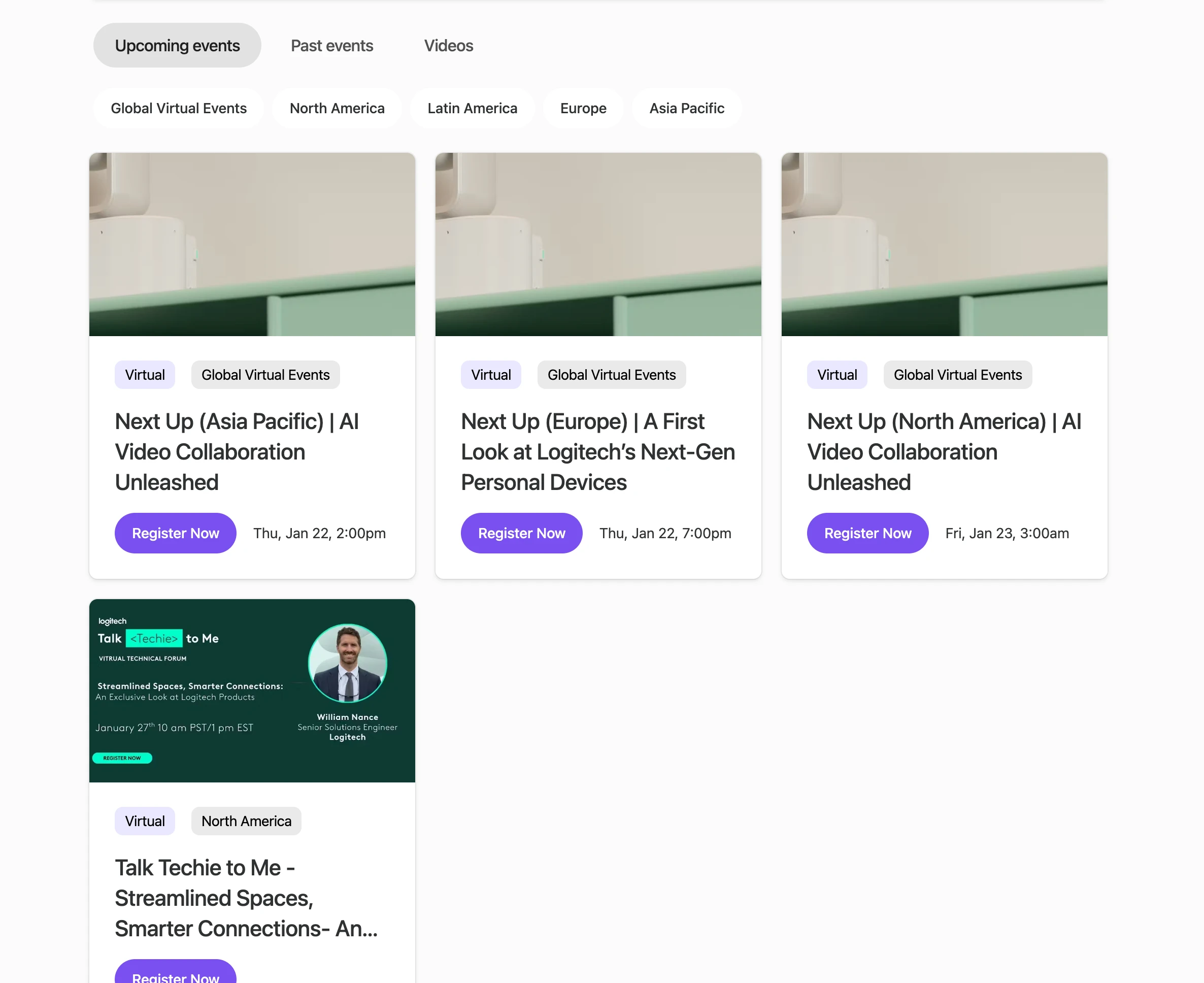Open the Next Up (Asia Pacific) event title
This screenshot has width=1204, height=983.
[x=237, y=451]
